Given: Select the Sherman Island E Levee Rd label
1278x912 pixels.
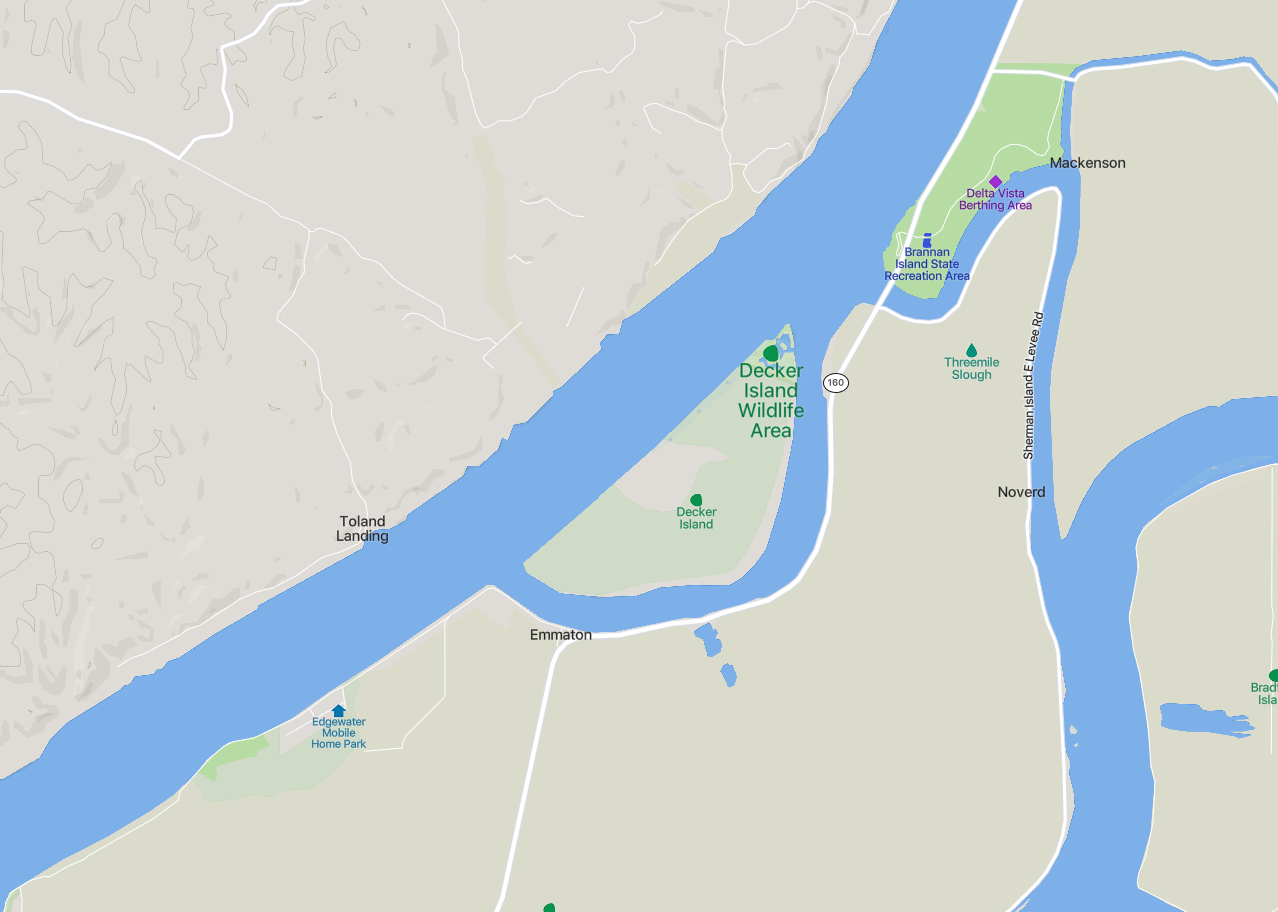Looking at the screenshot, I should coord(1033,384).
